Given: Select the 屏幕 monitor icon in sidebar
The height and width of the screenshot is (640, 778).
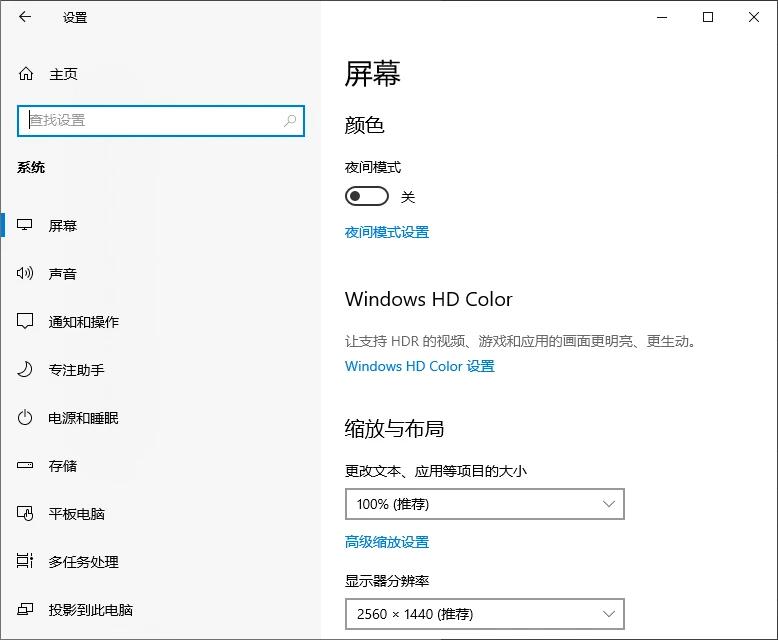Looking at the screenshot, I should coord(26,226).
